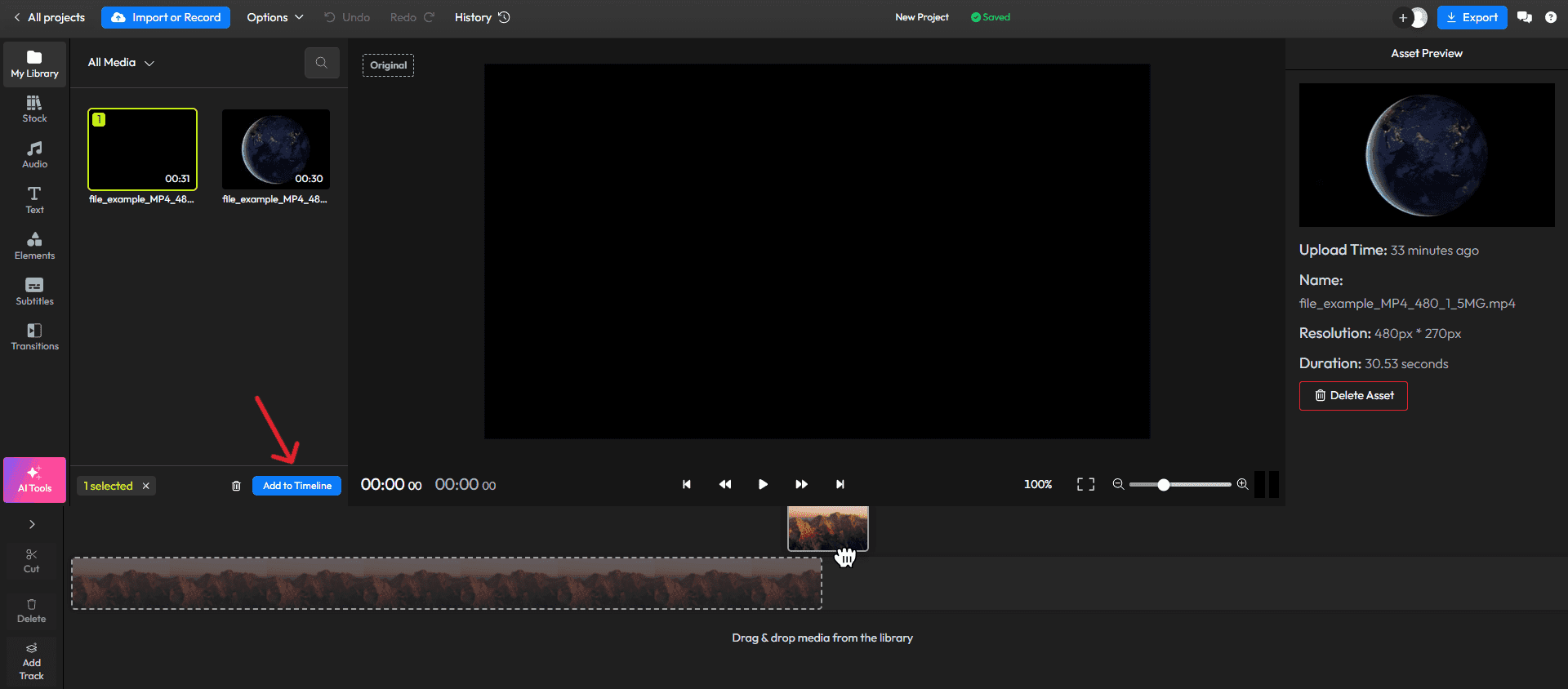Click Add Track in timeline sidebar
Screen dimensions: 1568x689
31,662
